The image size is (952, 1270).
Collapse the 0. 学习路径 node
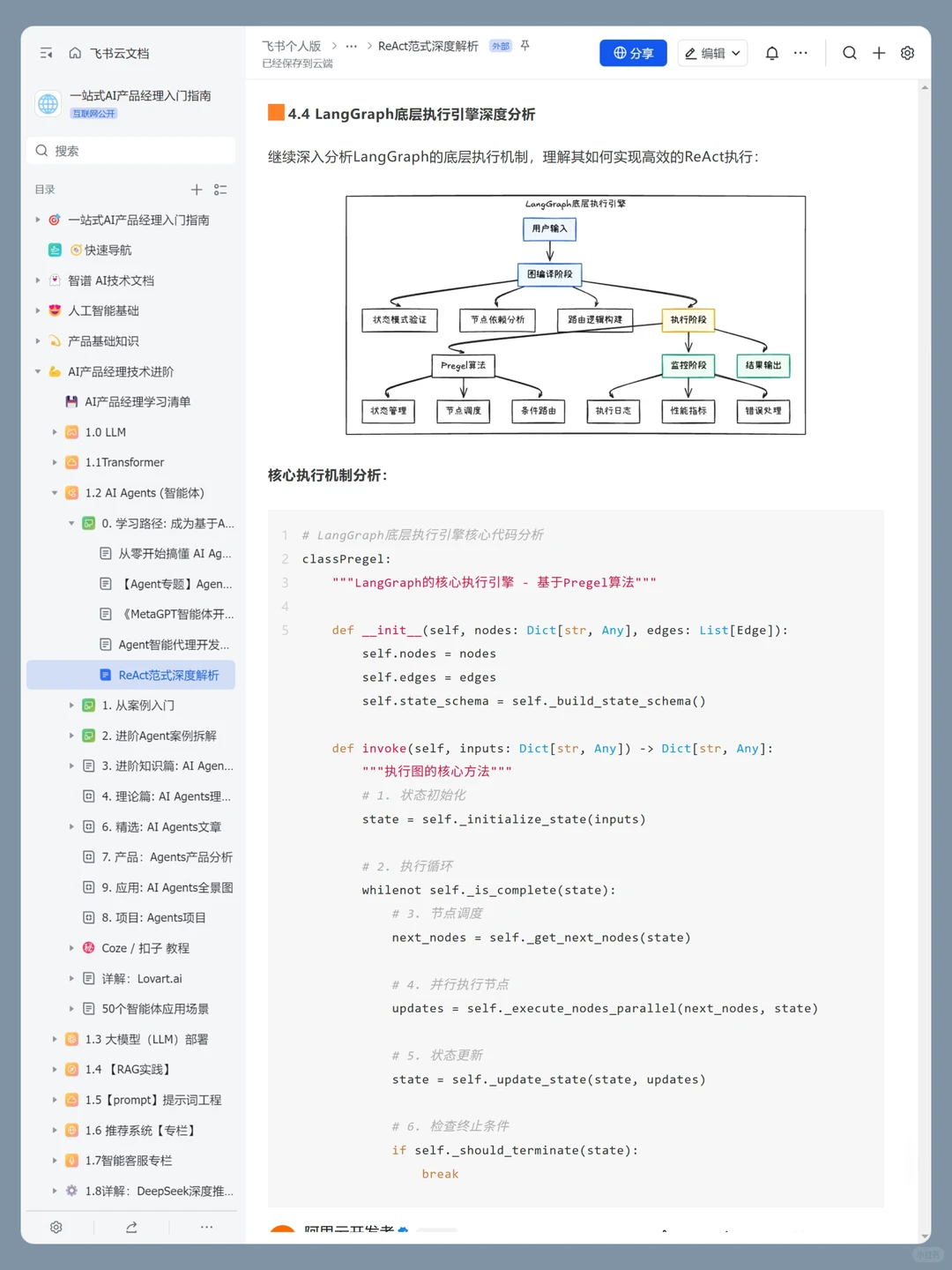point(71,523)
